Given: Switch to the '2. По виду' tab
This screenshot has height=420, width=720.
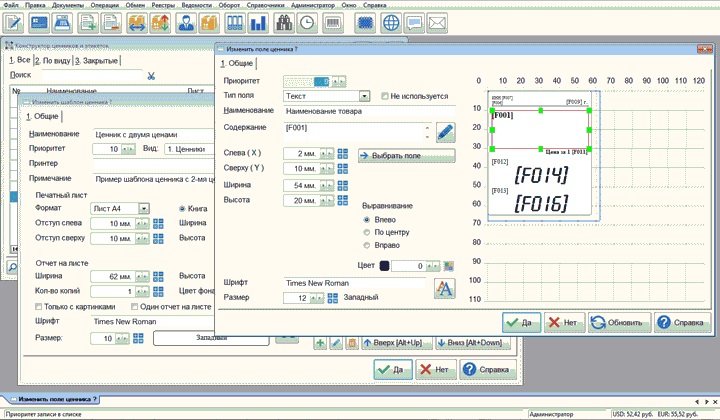Looking at the screenshot, I should [x=50, y=62].
